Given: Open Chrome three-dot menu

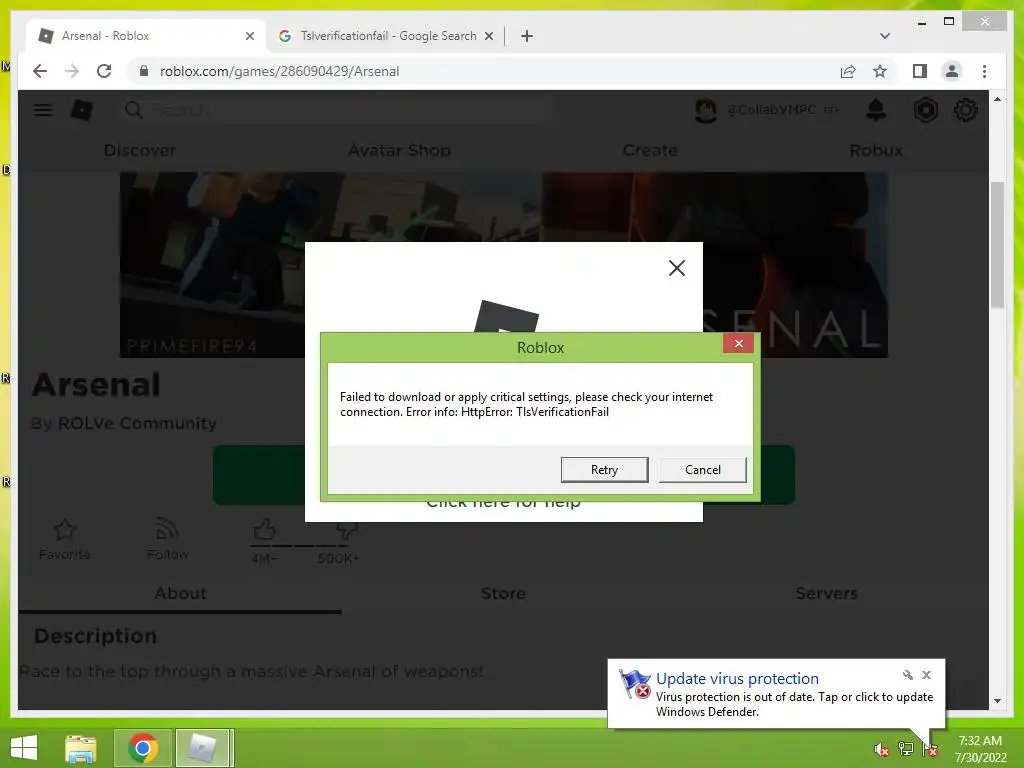Looking at the screenshot, I should [x=984, y=71].
